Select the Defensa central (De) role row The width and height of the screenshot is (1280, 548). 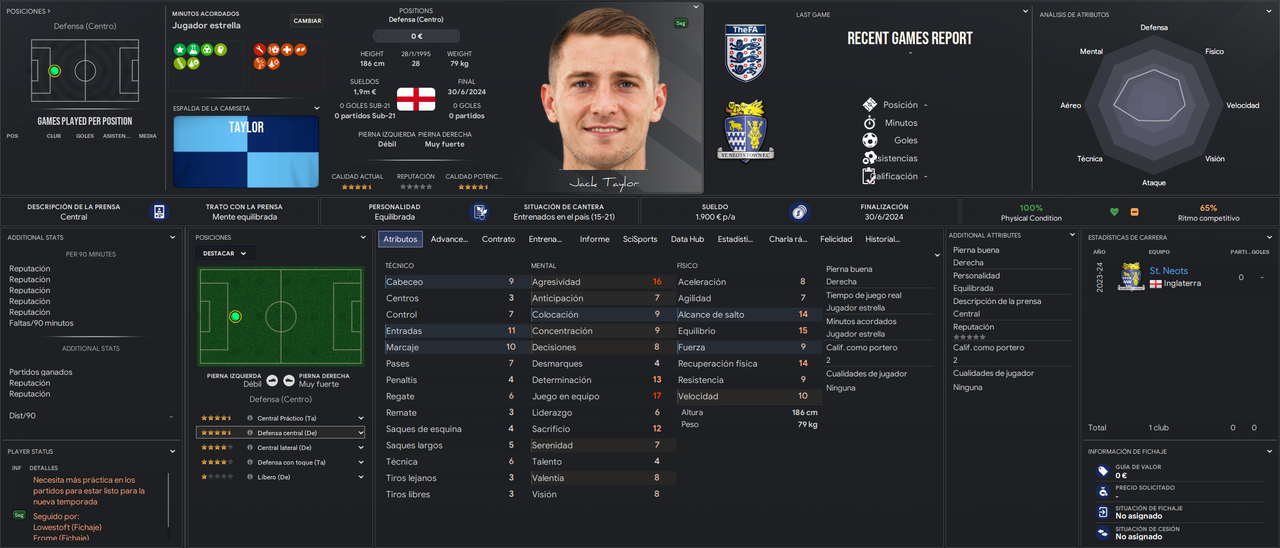280,433
